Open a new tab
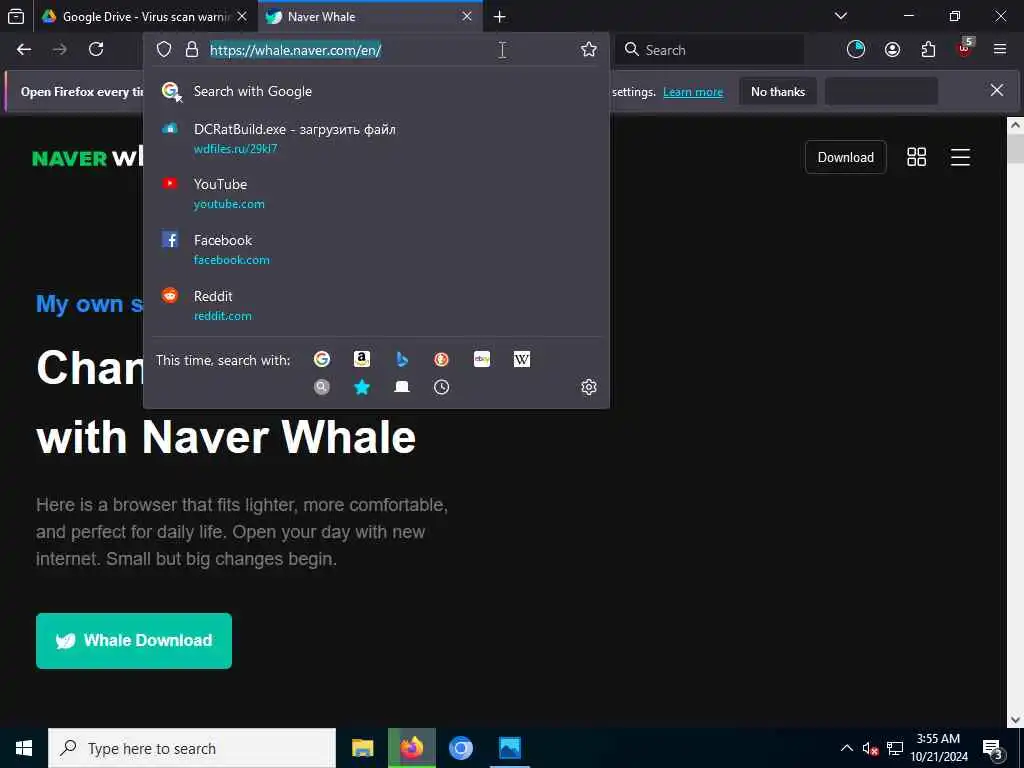 (500, 16)
